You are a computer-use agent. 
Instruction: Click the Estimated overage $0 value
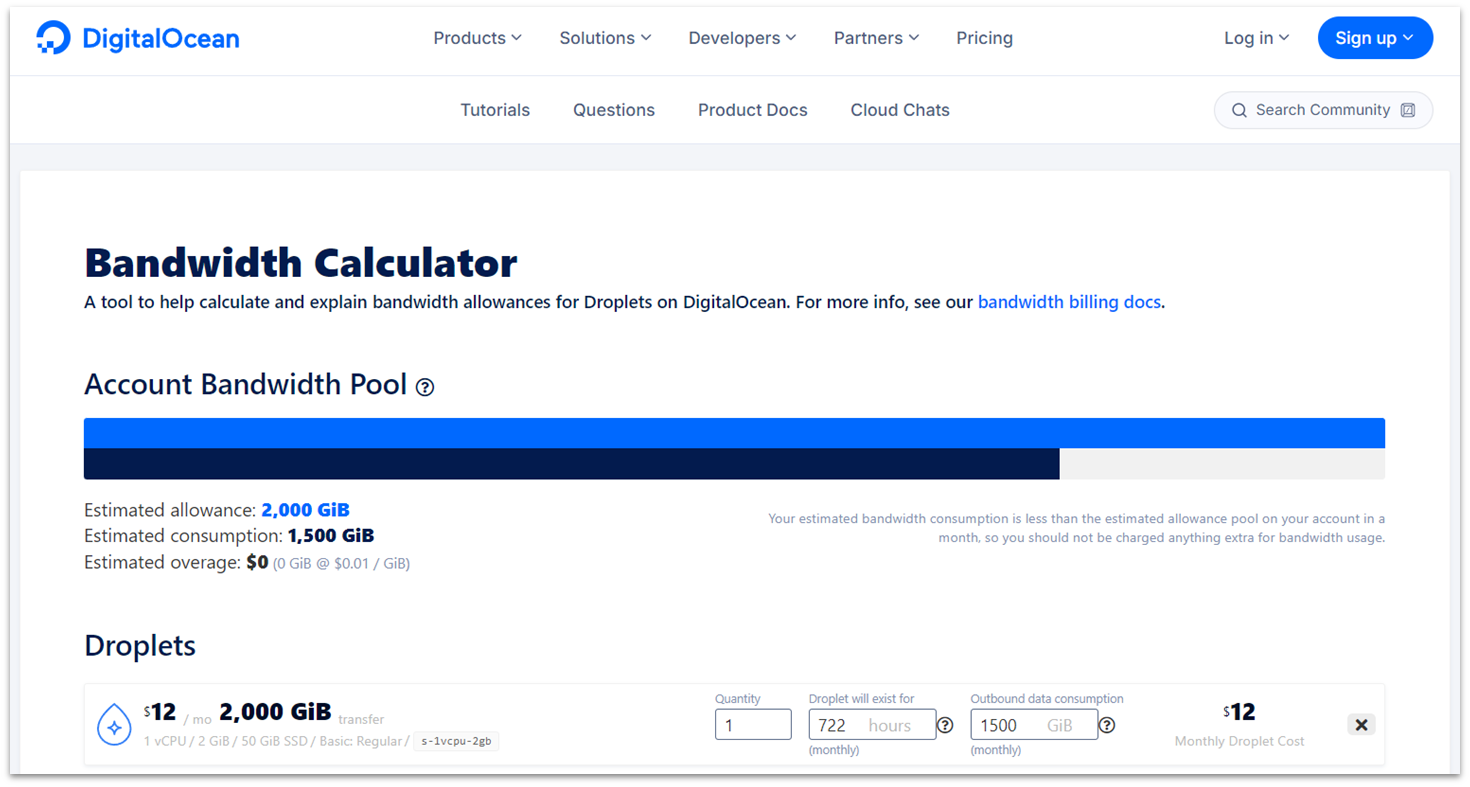click(257, 562)
